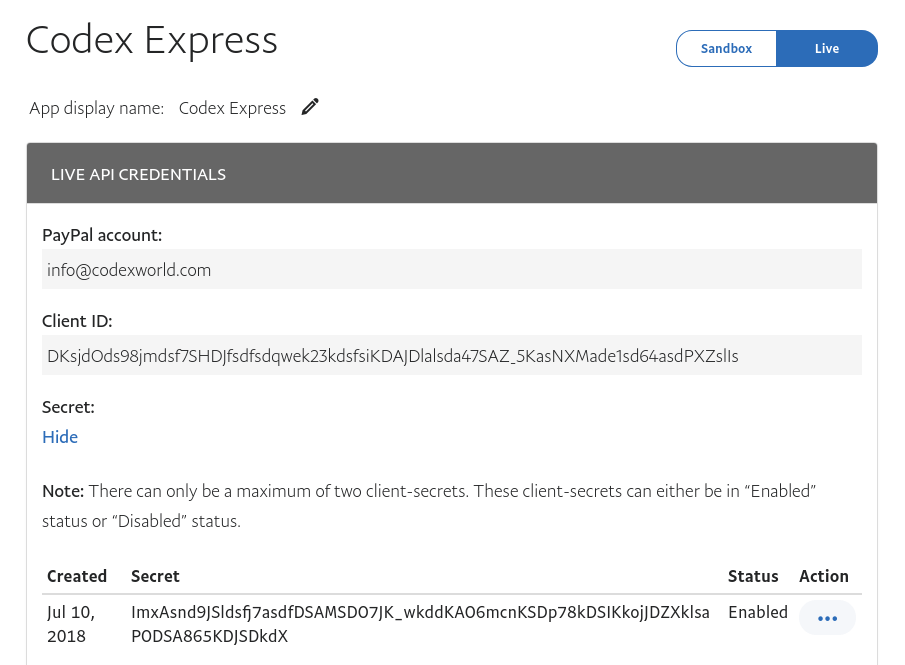The height and width of the screenshot is (665, 905).
Task: Switch to Sandbox mode
Action: coord(726,48)
